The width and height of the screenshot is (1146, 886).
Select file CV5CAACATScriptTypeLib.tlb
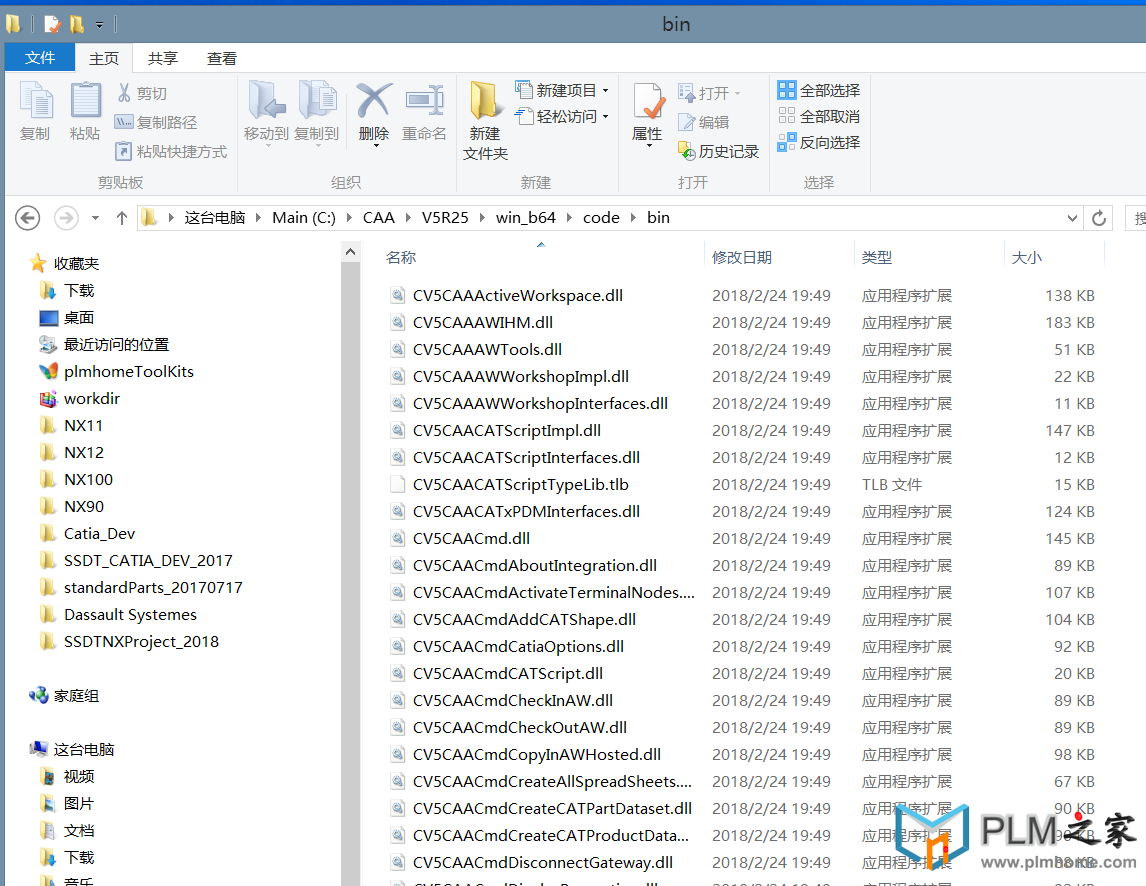(x=520, y=485)
